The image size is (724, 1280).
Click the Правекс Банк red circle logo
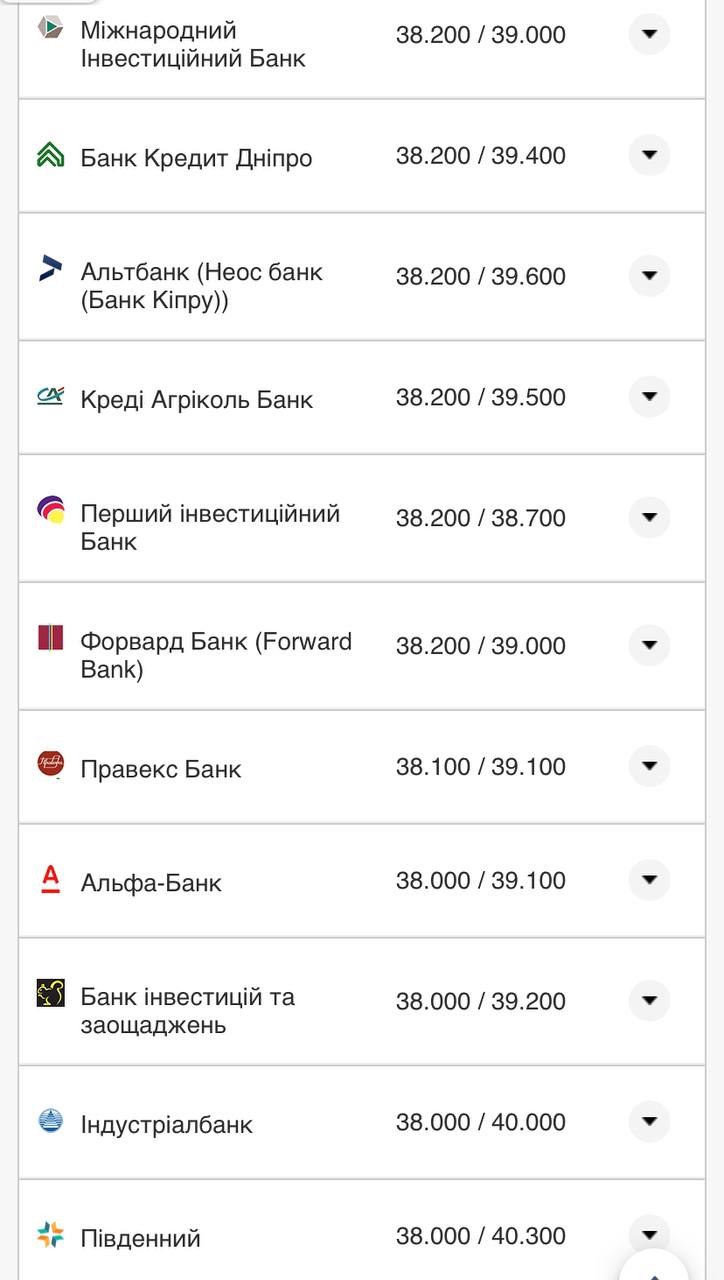(51, 765)
